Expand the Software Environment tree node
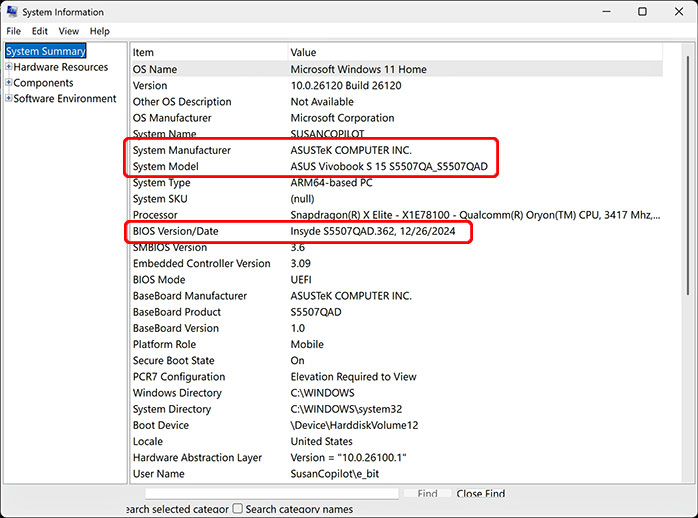 tap(9, 99)
